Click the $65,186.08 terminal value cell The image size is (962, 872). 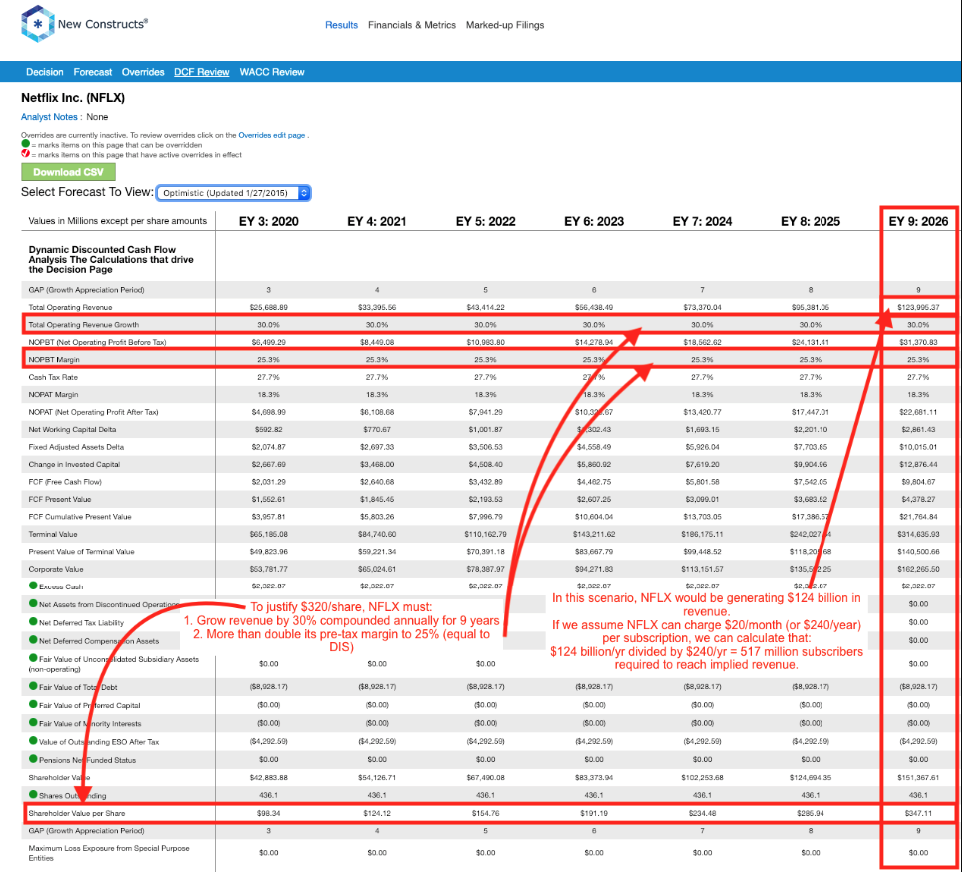coord(269,534)
